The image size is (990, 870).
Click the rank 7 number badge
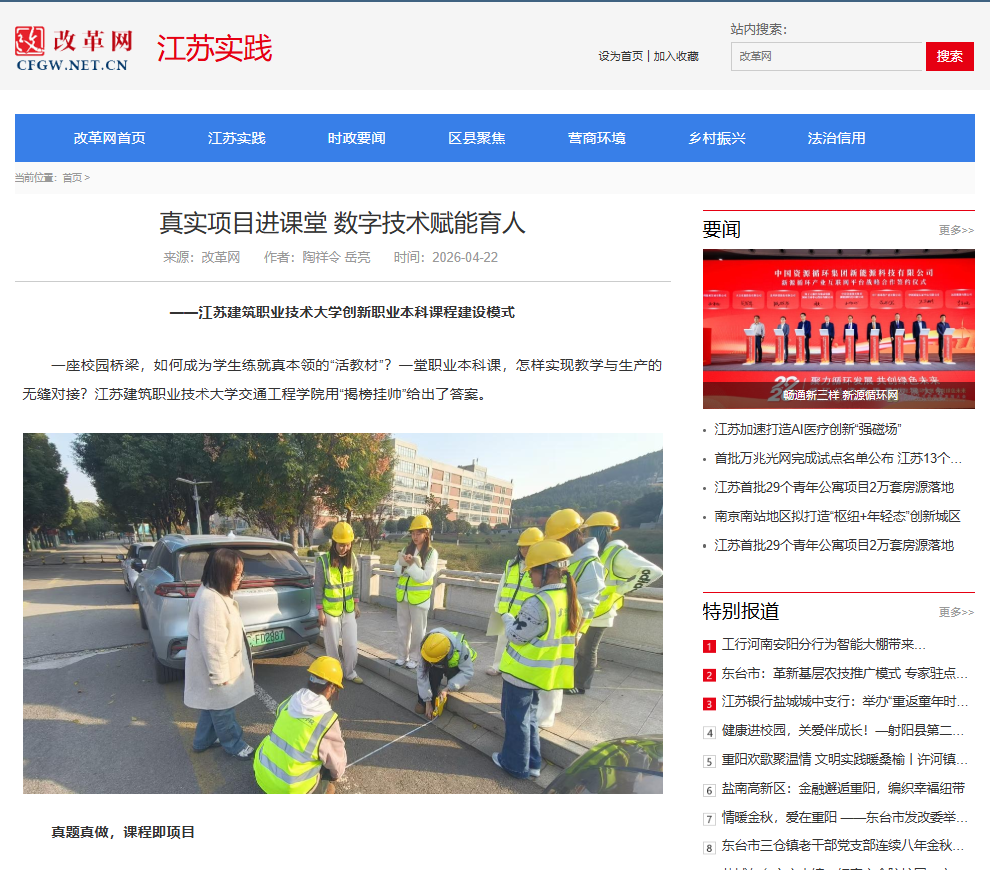[709, 820]
